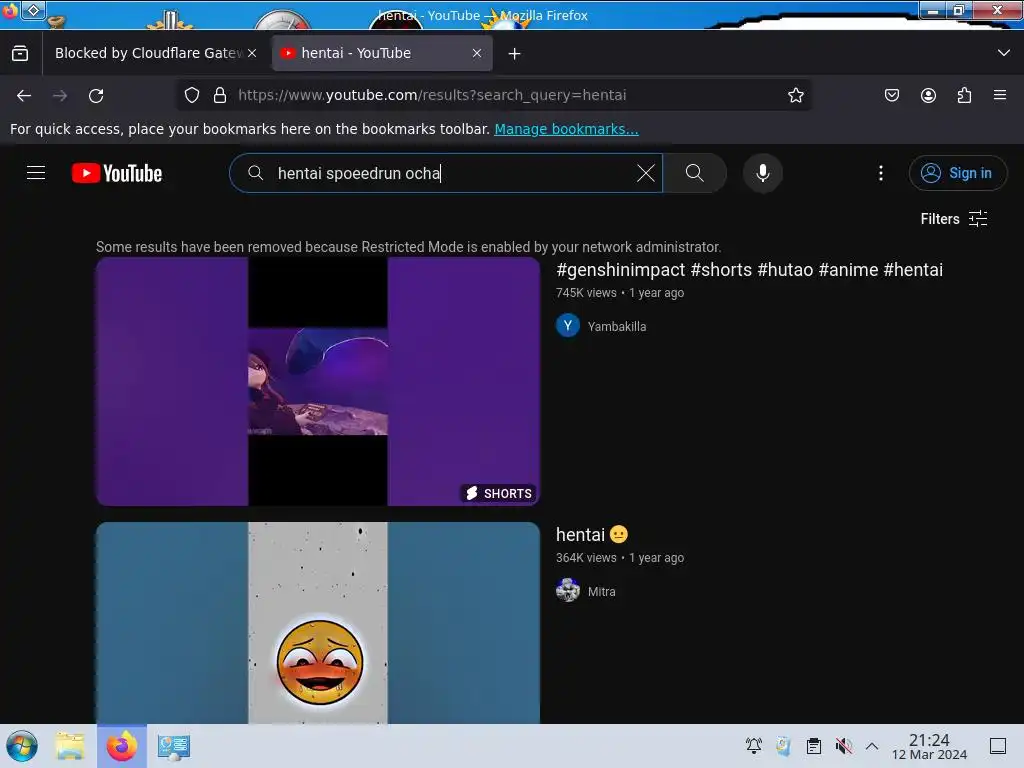
Task: Open the emoji video thumbnail
Action: click(x=318, y=623)
